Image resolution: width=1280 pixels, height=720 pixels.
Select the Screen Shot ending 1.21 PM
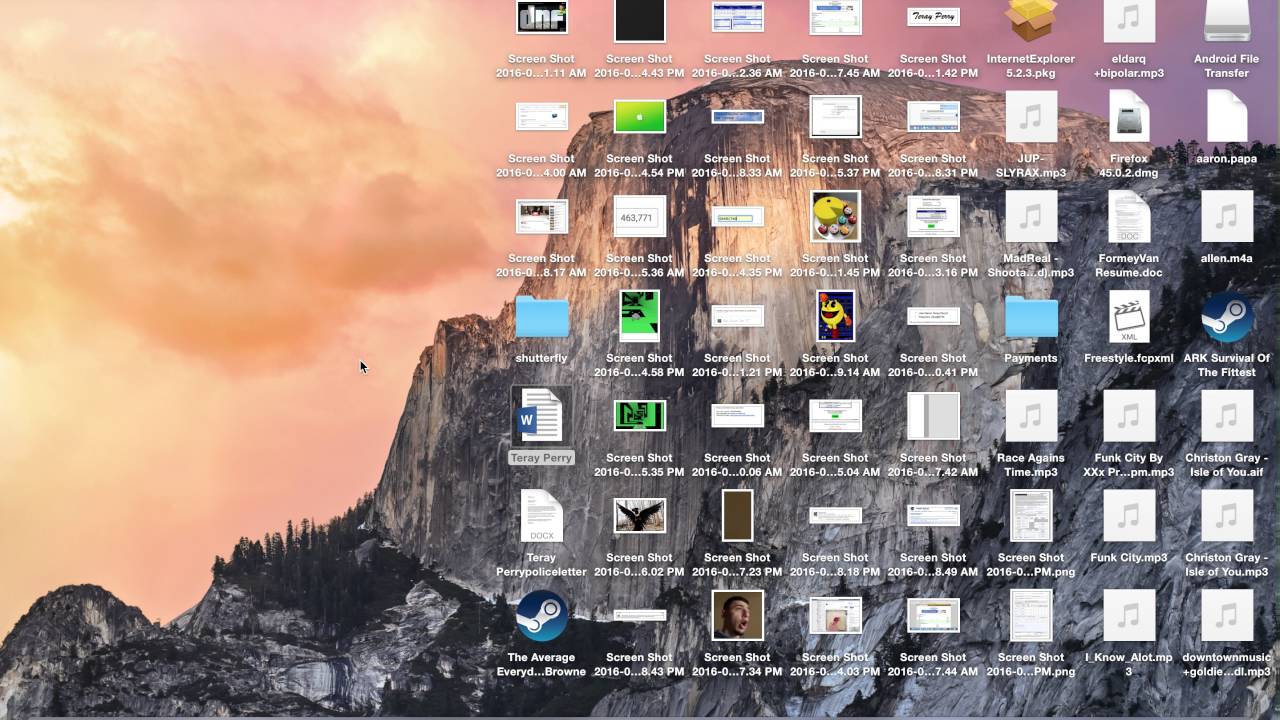pos(737,316)
